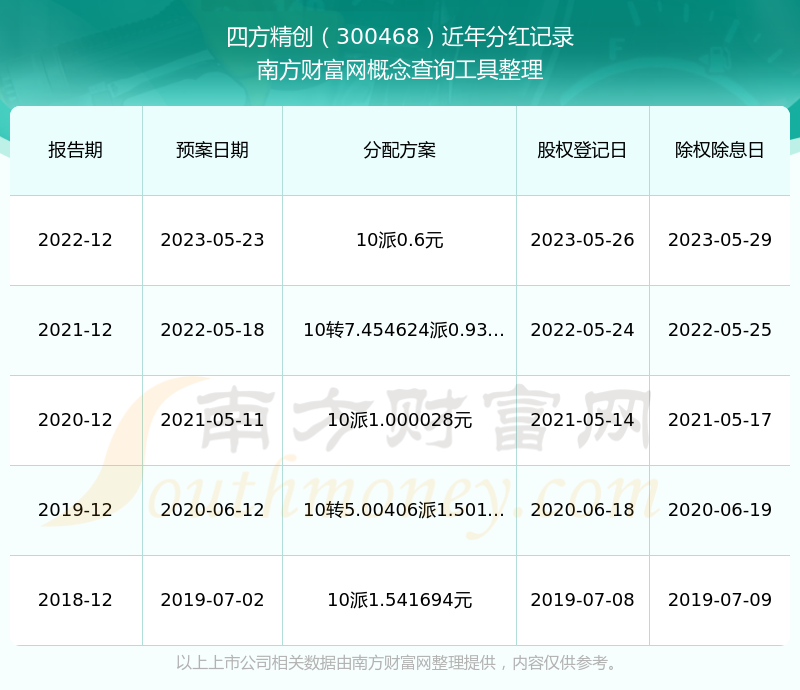Click the date cell 2023-05-29
Screen dimensions: 800x690
click(x=719, y=240)
